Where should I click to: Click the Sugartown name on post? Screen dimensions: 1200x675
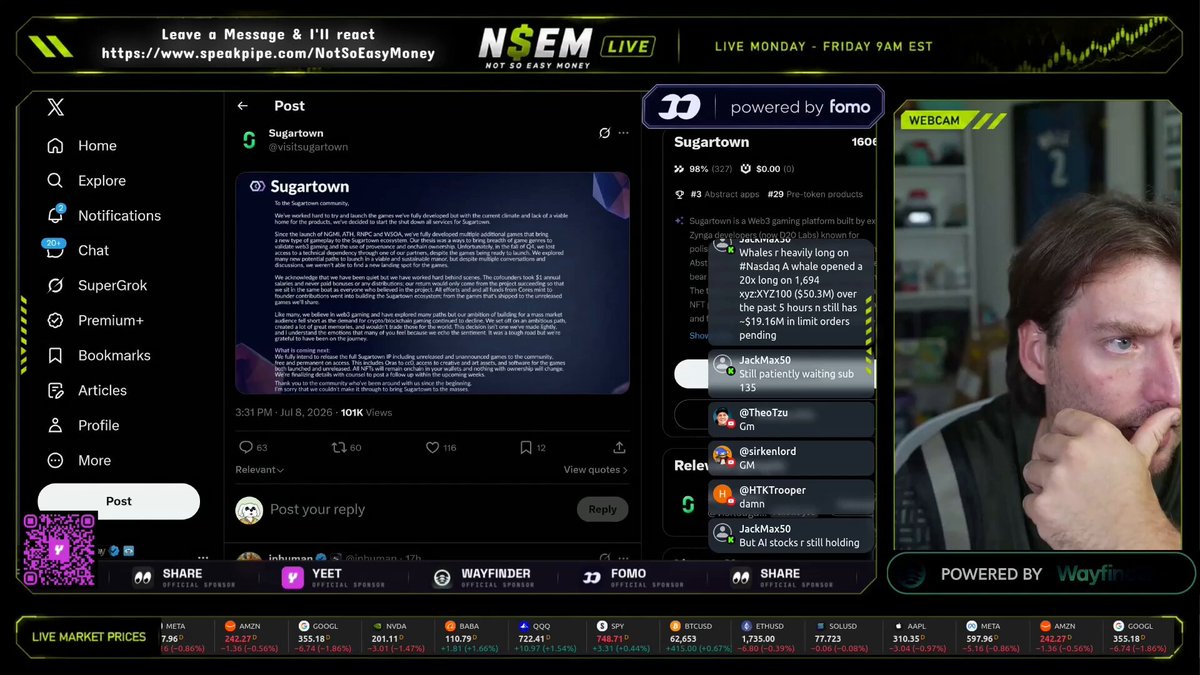295,133
